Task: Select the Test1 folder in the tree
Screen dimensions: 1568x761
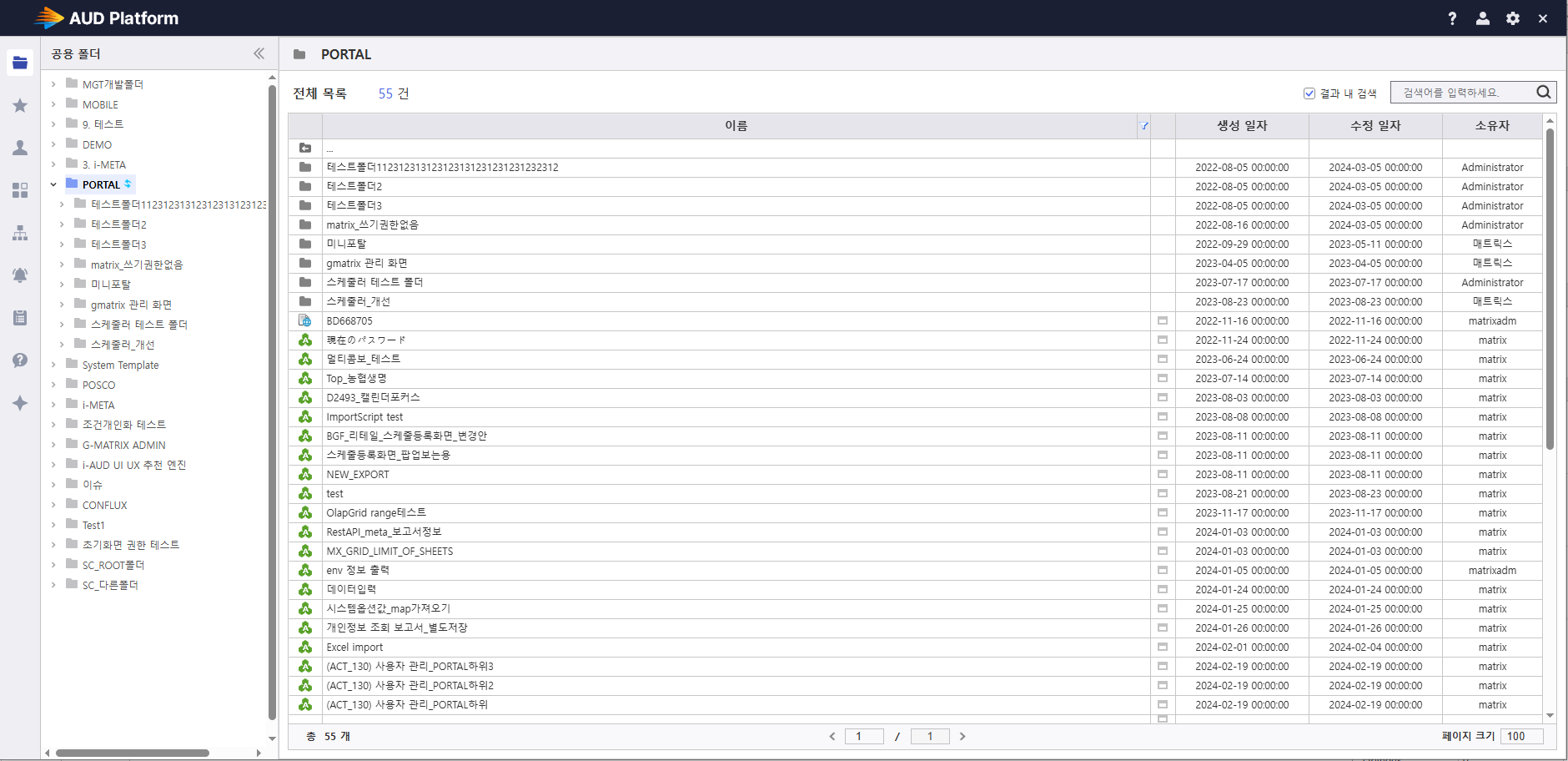Action: click(x=93, y=525)
